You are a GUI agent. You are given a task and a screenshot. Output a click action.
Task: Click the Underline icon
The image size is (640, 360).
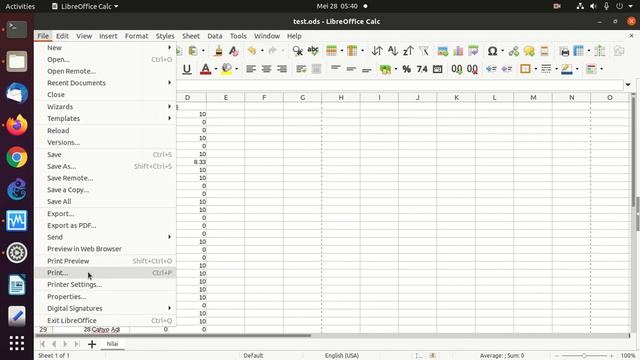pyautogui.click(x=187, y=69)
